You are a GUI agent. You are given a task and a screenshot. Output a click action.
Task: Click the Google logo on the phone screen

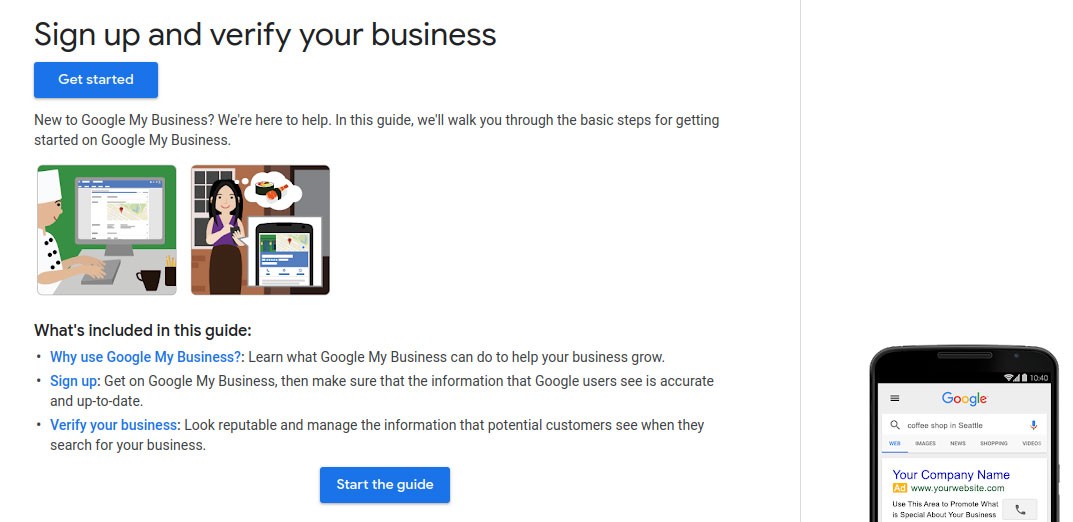pyautogui.click(x=964, y=398)
